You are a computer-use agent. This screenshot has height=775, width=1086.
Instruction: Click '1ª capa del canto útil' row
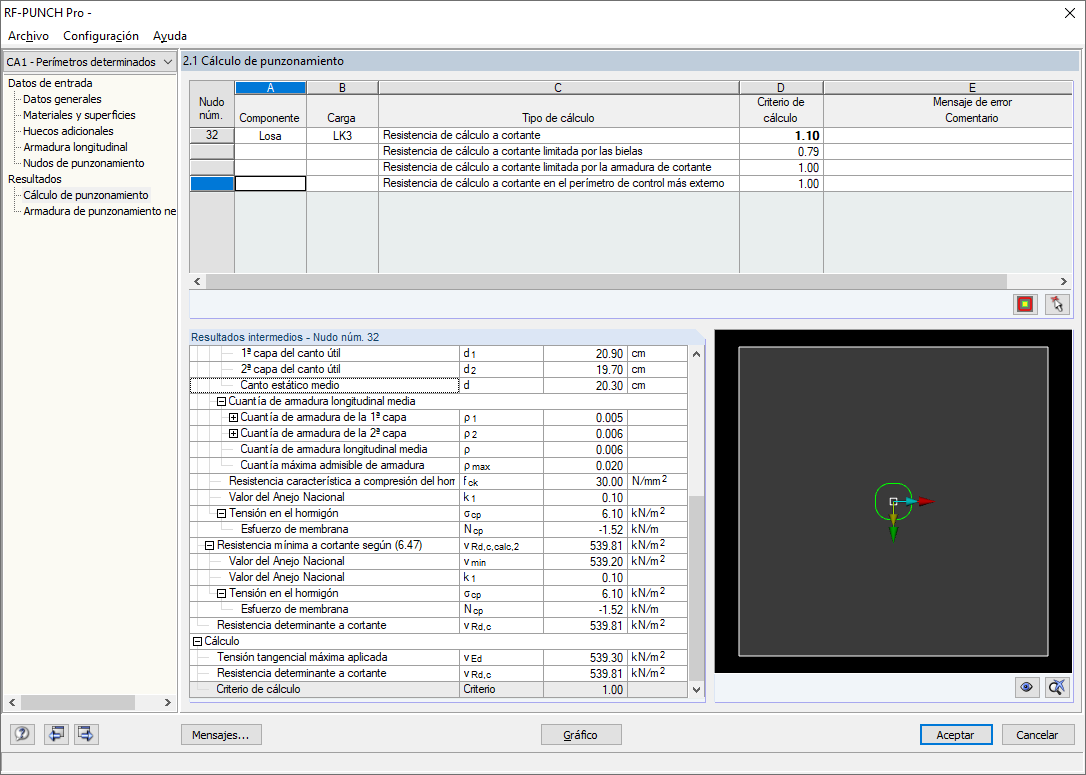[438, 353]
